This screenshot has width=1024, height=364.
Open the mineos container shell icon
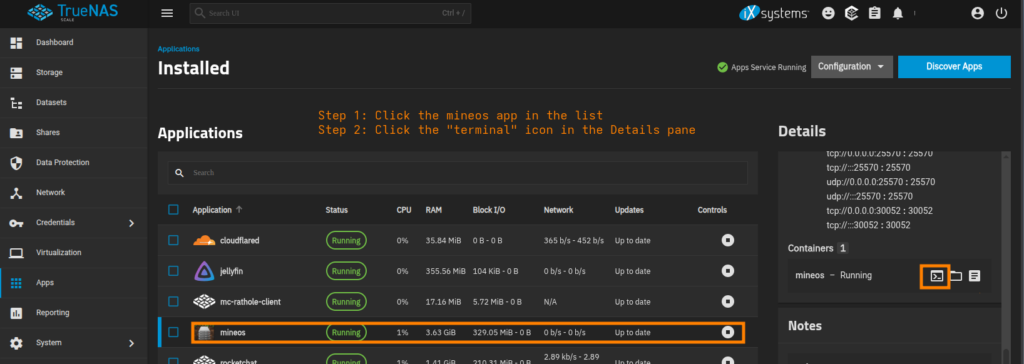pyautogui.click(x=936, y=276)
